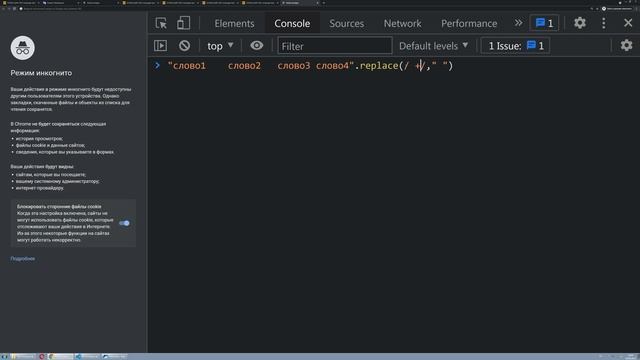Viewport: 640px width, 360px height.
Task: Open the Performance tab
Action: 469,23
